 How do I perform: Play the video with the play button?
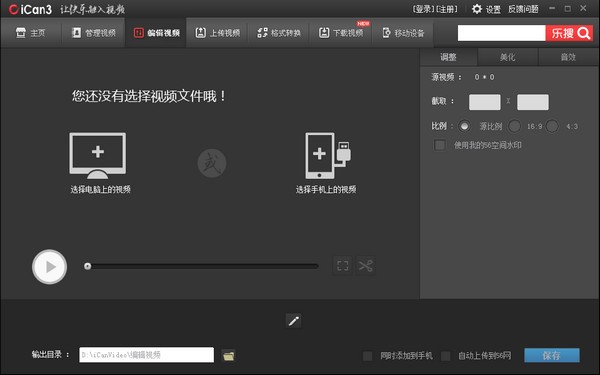coord(49,267)
